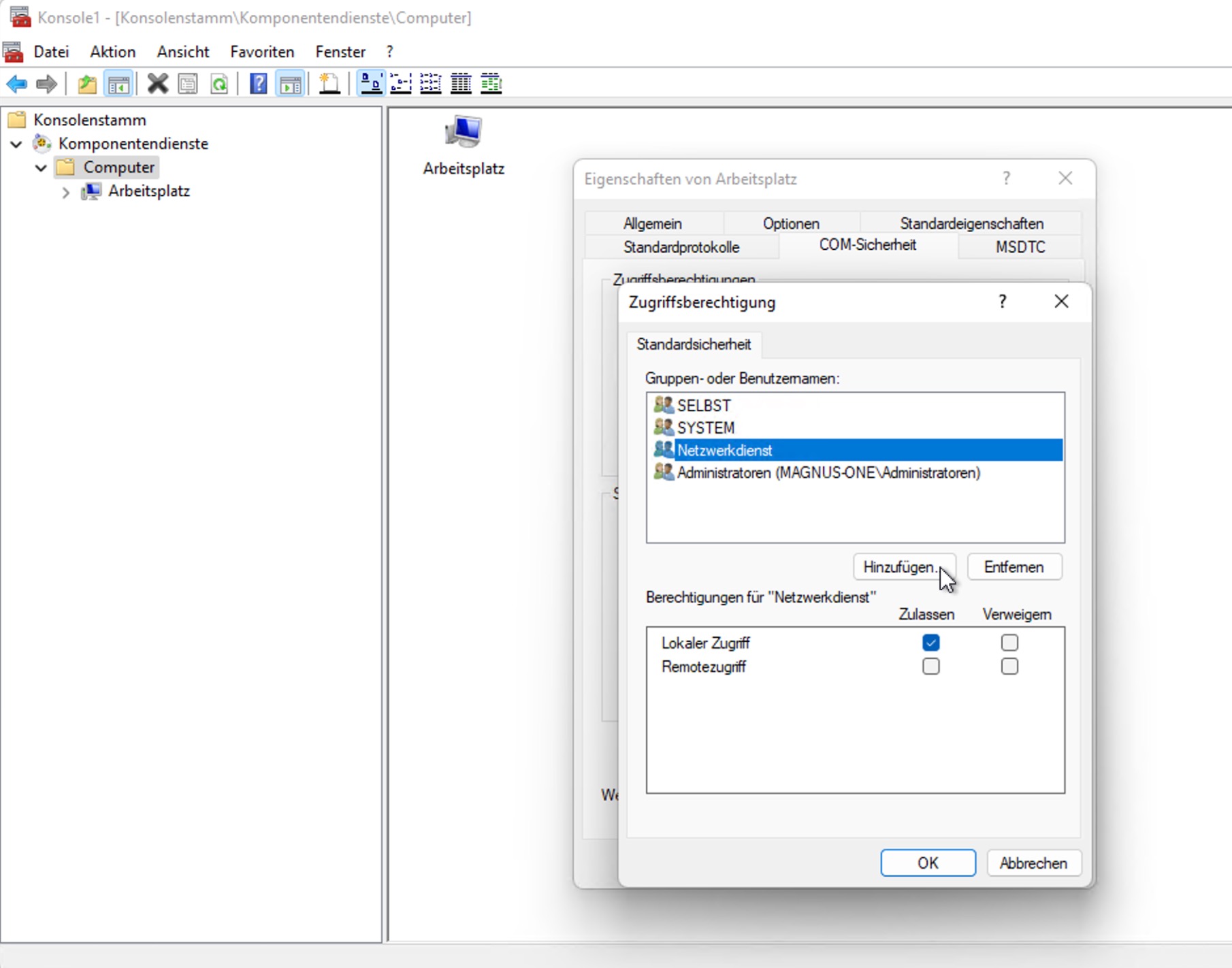Check Verweigern for Lokaler Zugriff

point(1009,643)
